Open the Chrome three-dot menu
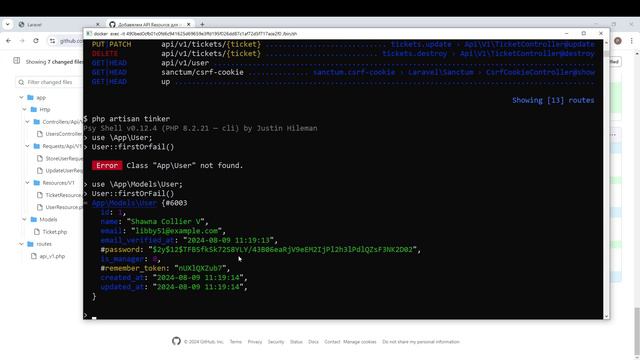The image size is (640, 360). [x=631, y=41]
